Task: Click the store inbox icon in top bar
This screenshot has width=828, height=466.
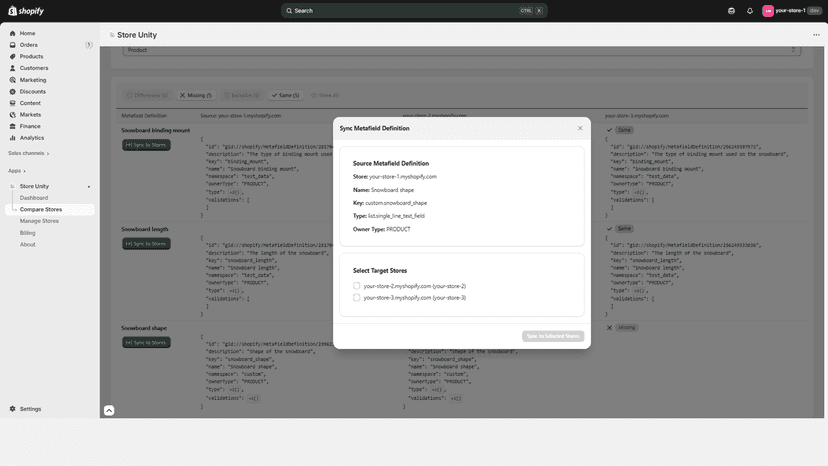Action: [731, 11]
